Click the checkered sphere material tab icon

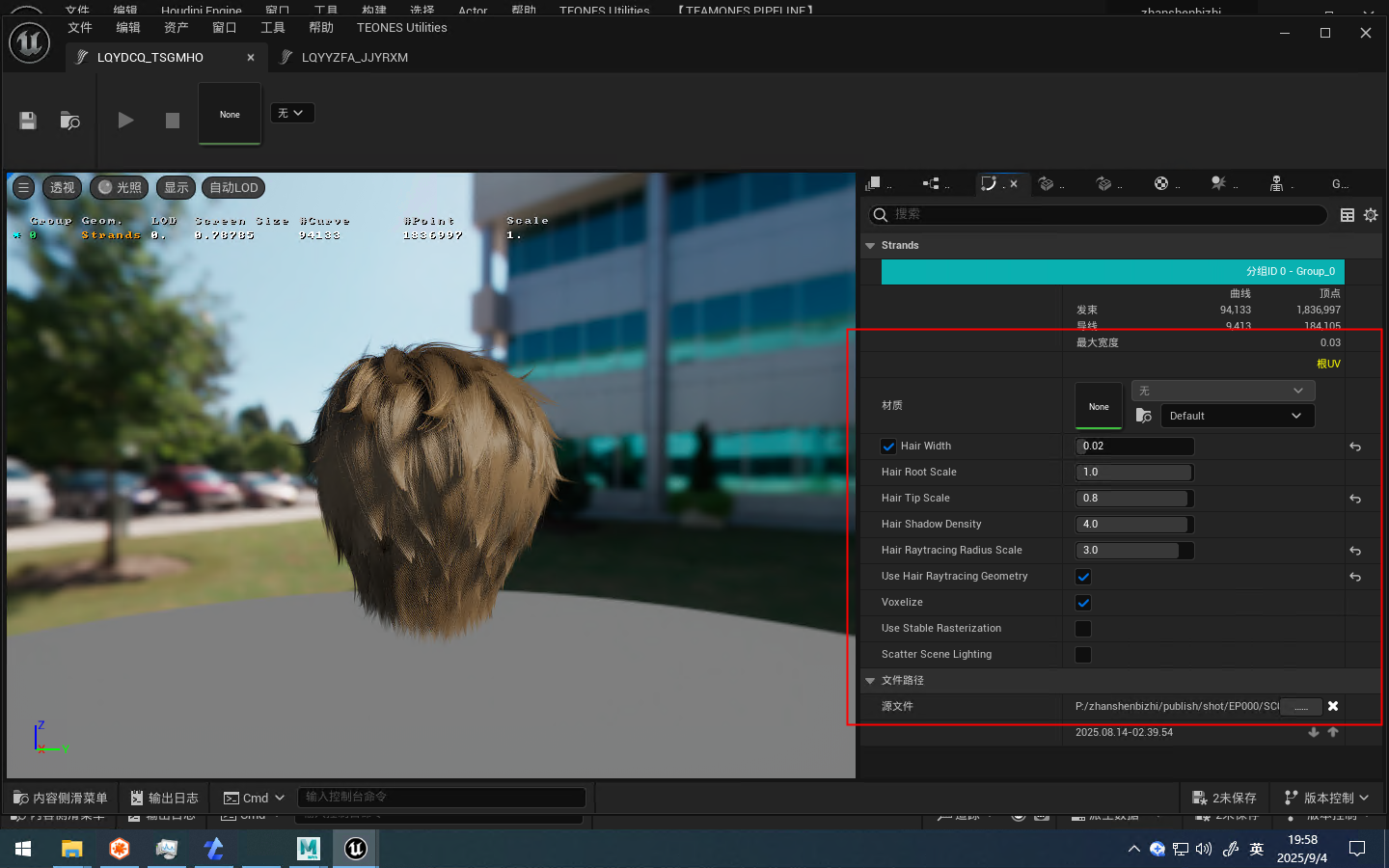tap(1161, 183)
